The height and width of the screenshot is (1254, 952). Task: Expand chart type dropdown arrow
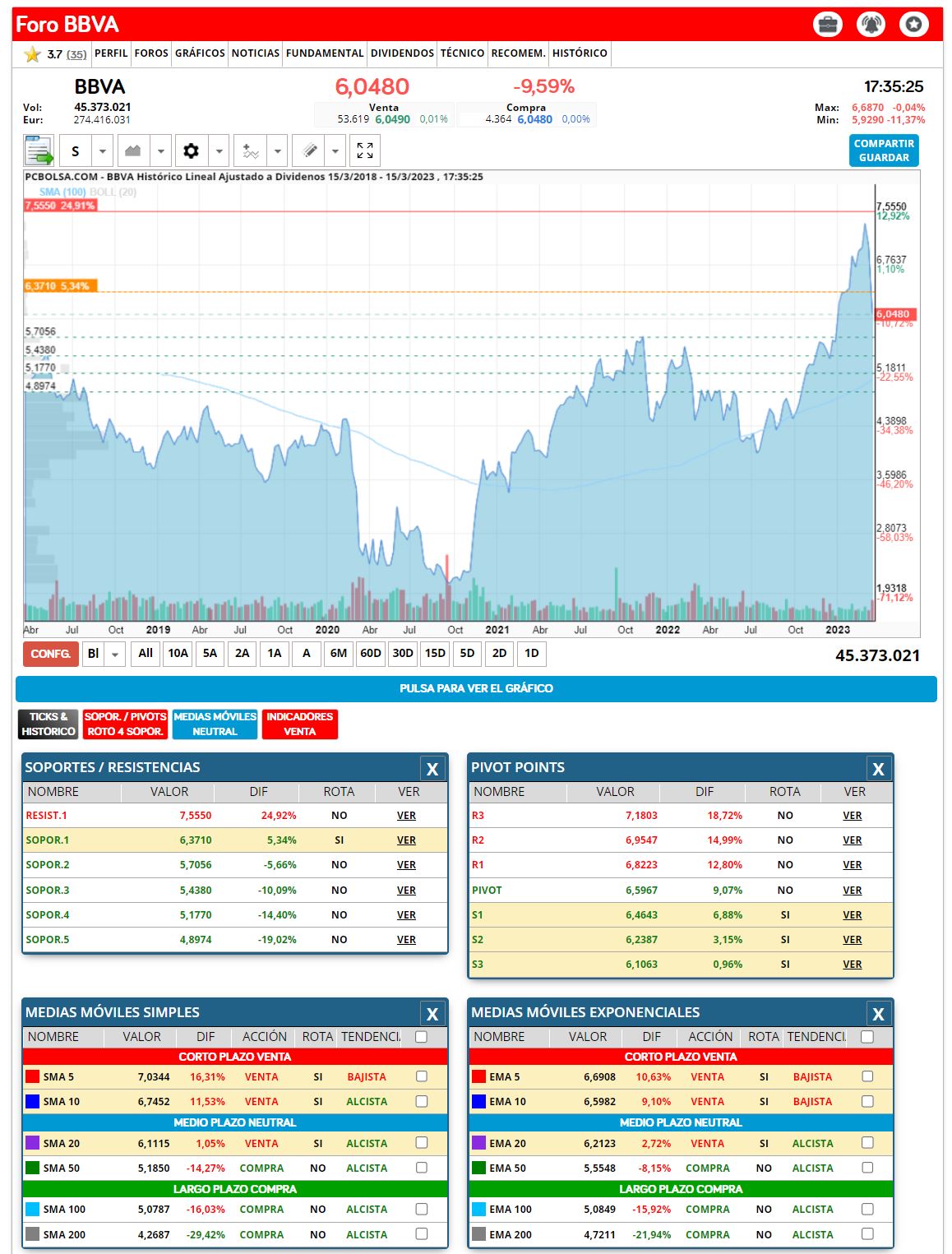point(160,151)
